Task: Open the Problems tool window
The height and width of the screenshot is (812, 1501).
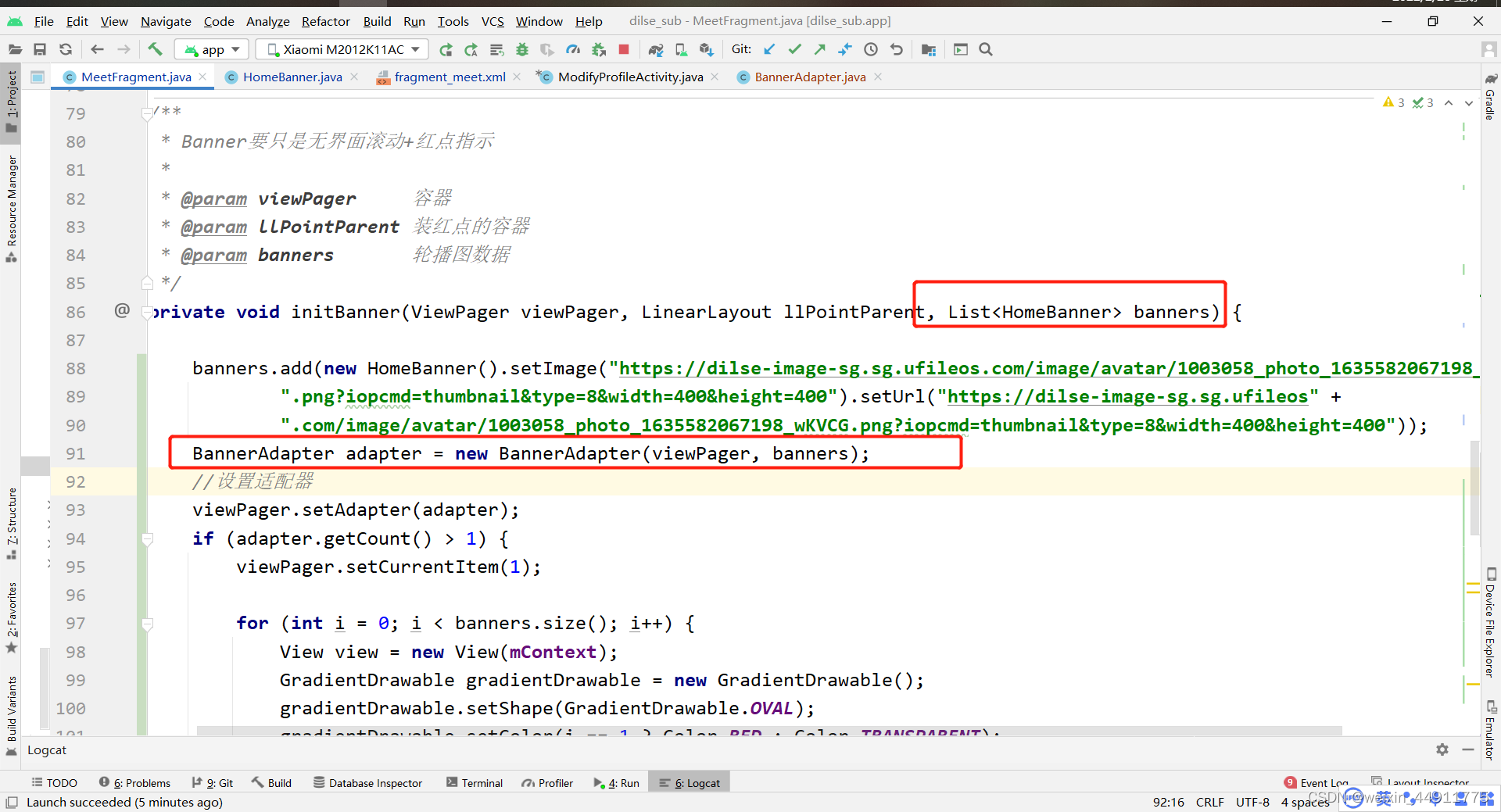Action: 135,782
